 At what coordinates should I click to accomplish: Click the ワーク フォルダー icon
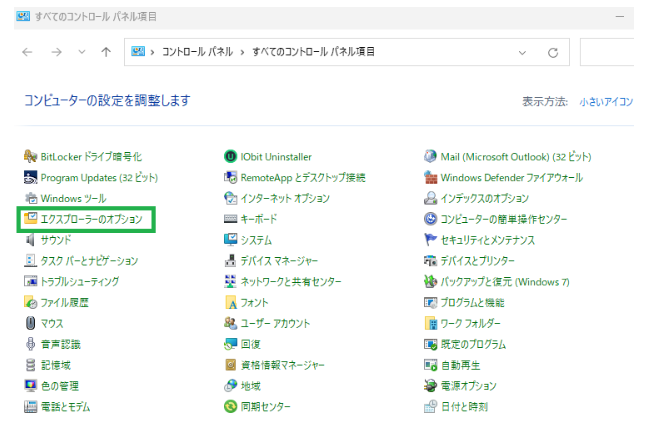[431, 323]
